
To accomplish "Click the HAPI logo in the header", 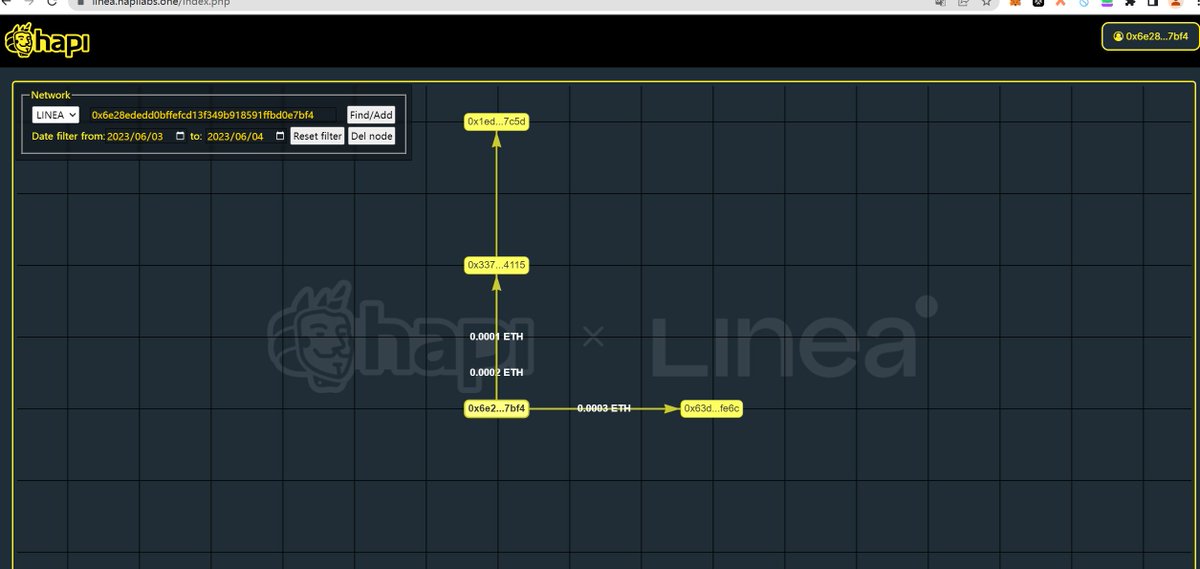I will (48, 42).
